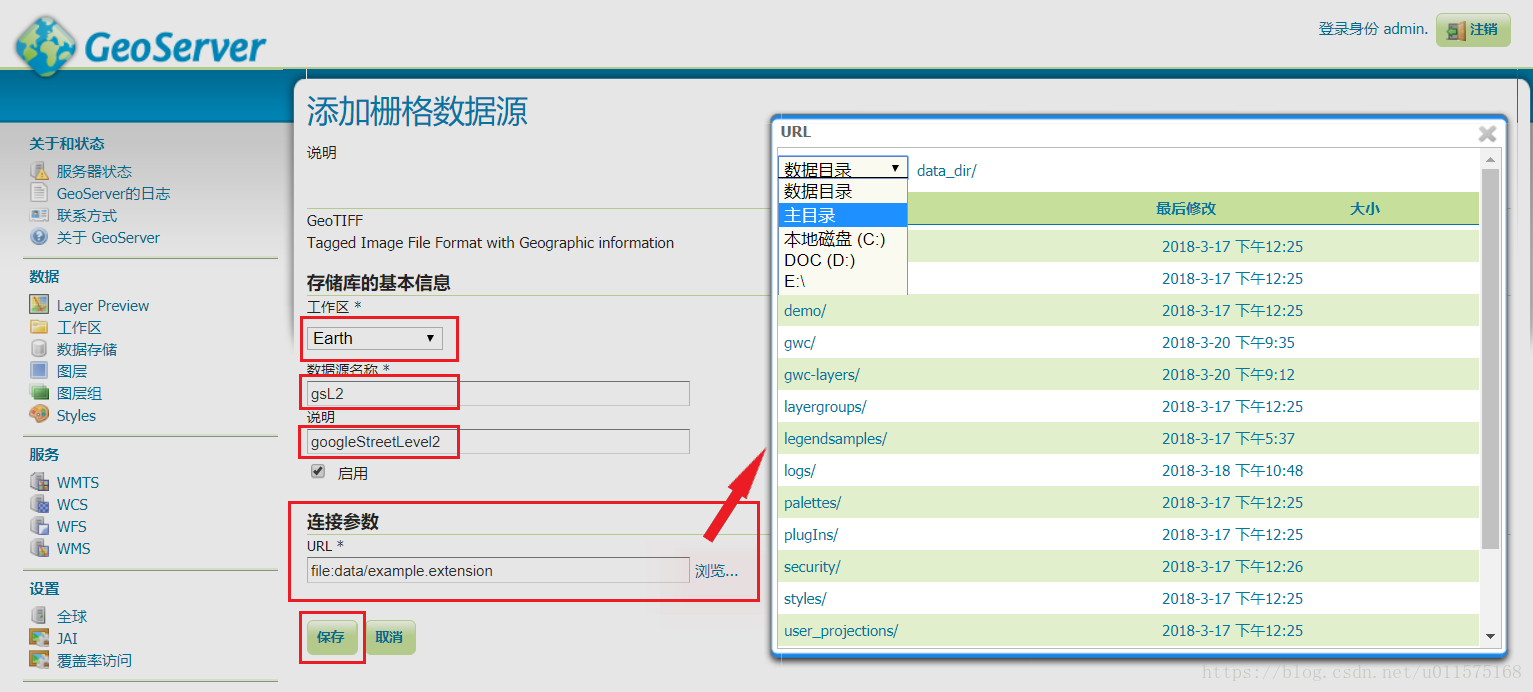
Task: Click the 注销 logout button
Action: pyautogui.click(x=1473, y=30)
